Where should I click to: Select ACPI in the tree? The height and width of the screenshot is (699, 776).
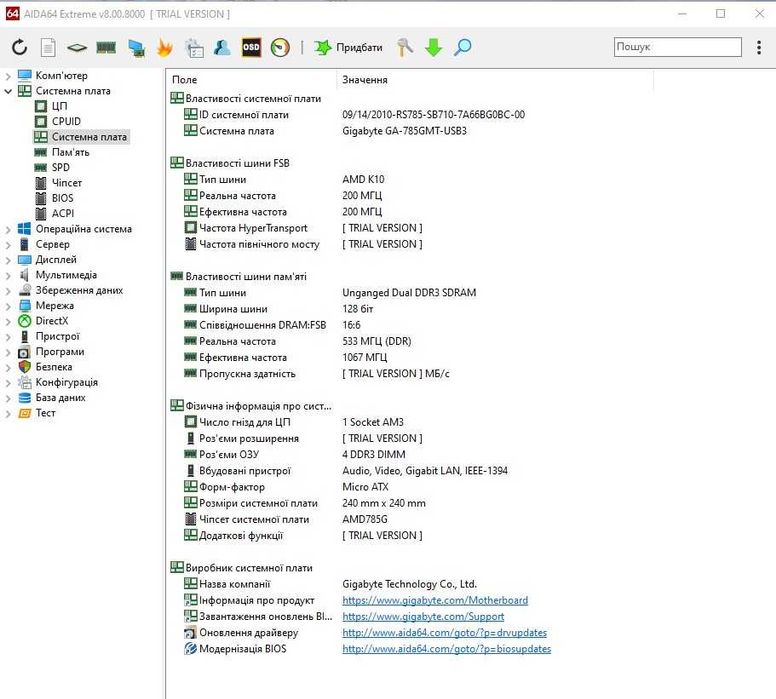63,213
